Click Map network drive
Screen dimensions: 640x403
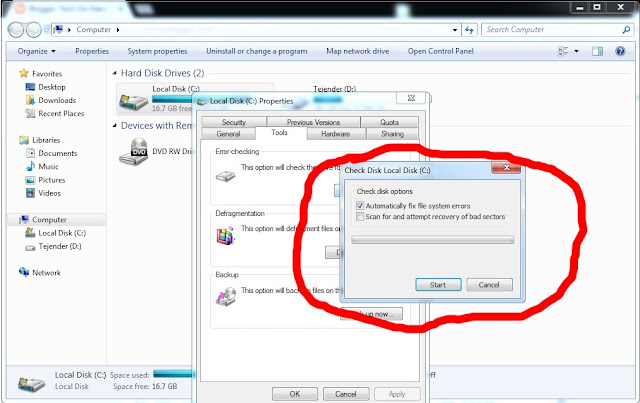pos(358,51)
